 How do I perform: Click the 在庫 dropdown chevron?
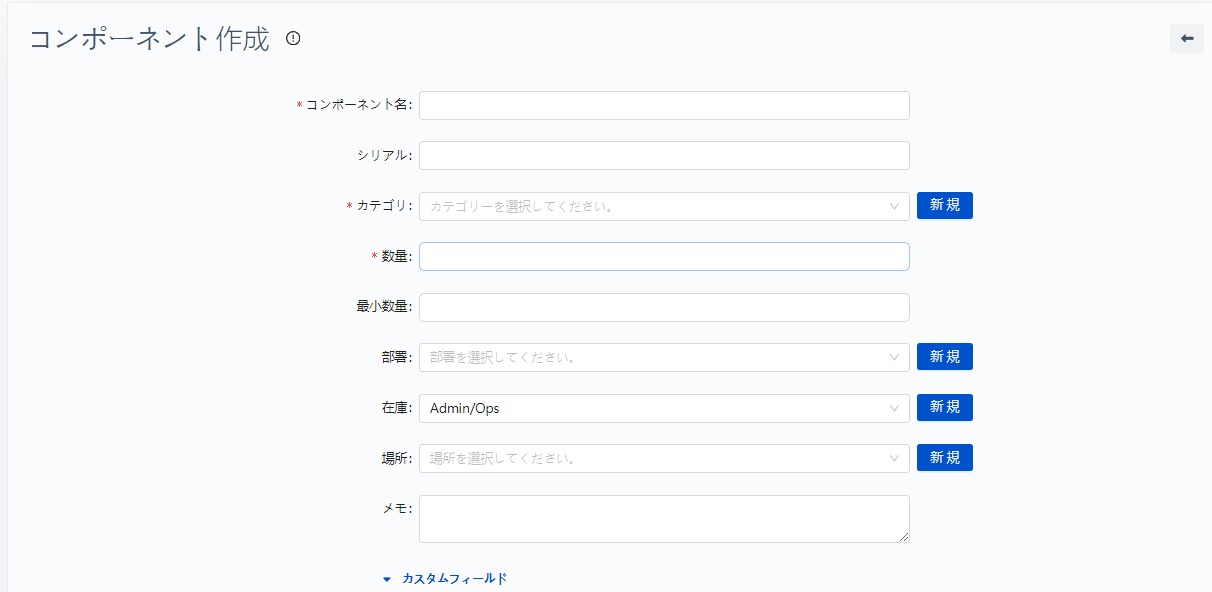(x=895, y=407)
